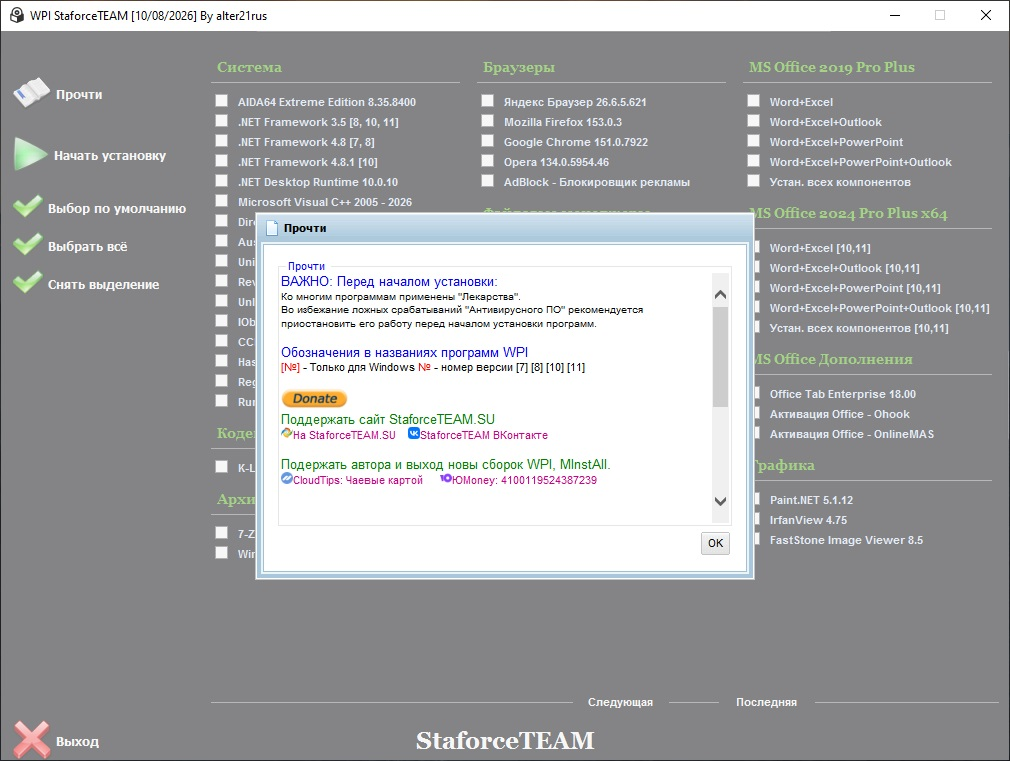The height and width of the screenshot is (761, 1010).
Task: Click the CloudTips icon
Action: [x=287, y=479]
